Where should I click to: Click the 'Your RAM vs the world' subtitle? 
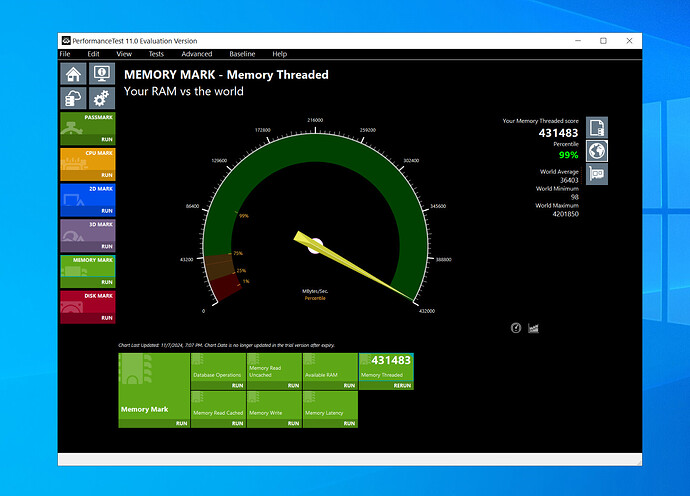tap(184, 92)
